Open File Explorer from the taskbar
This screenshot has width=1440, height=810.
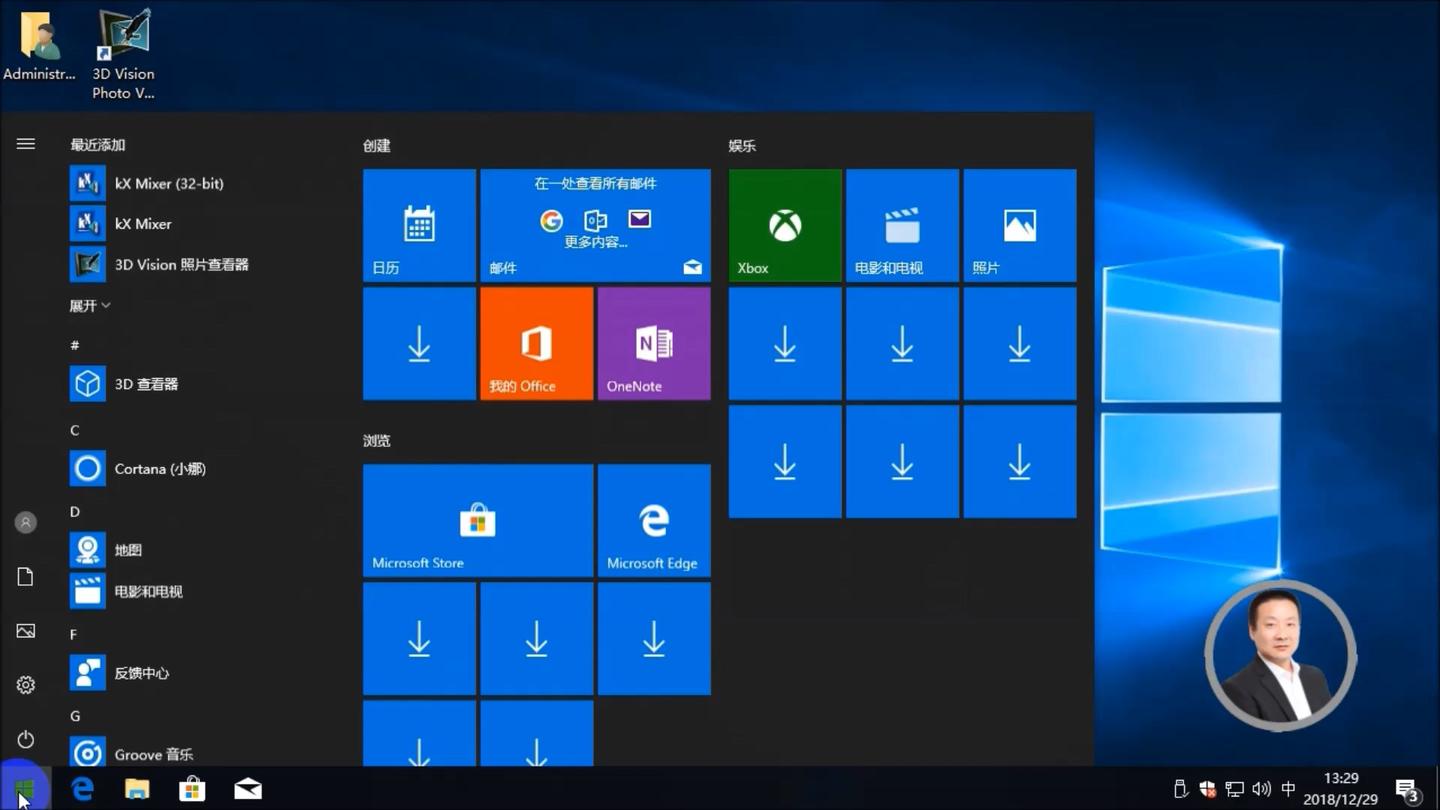click(x=137, y=789)
